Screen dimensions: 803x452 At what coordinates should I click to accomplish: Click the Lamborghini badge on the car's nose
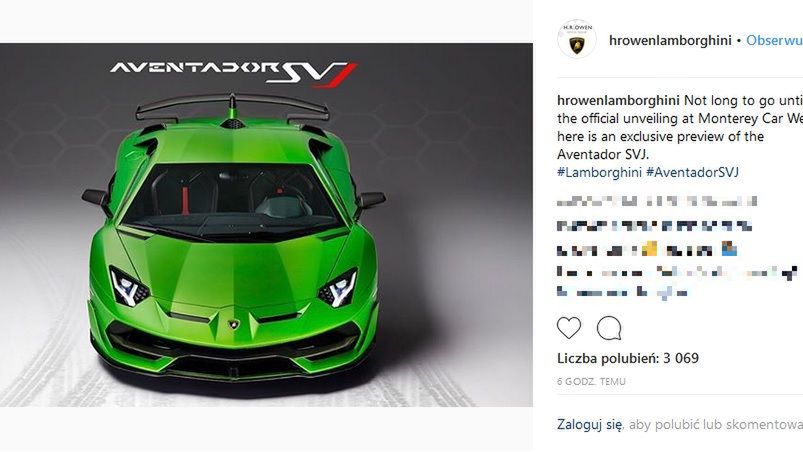click(x=234, y=324)
